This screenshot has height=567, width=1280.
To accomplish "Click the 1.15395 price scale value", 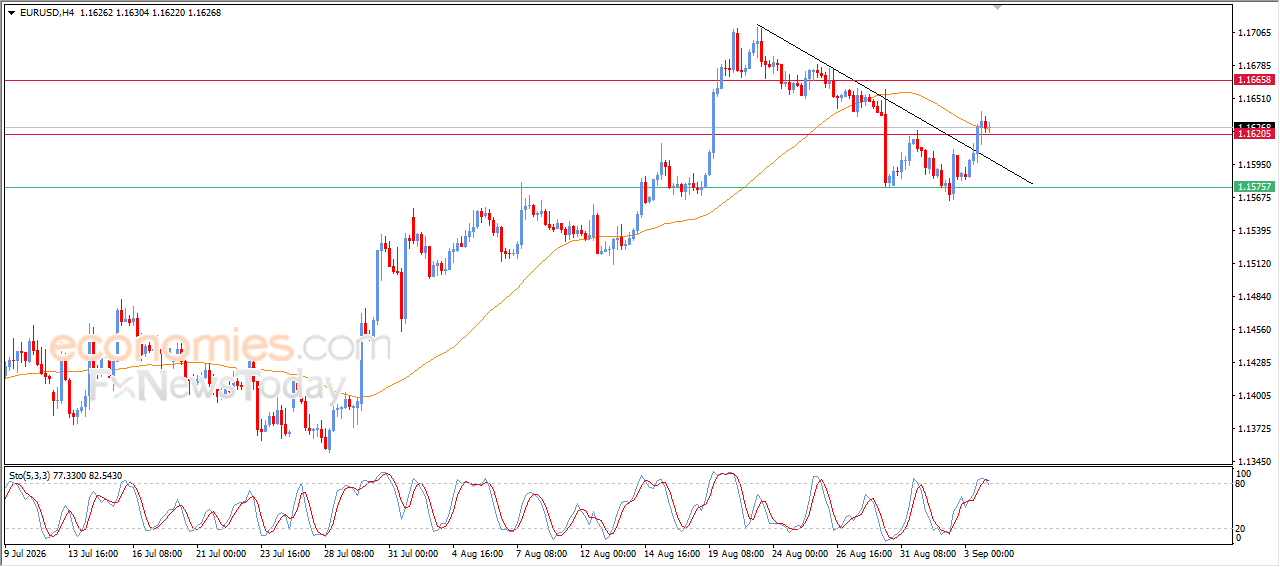I will point(1254,231).
